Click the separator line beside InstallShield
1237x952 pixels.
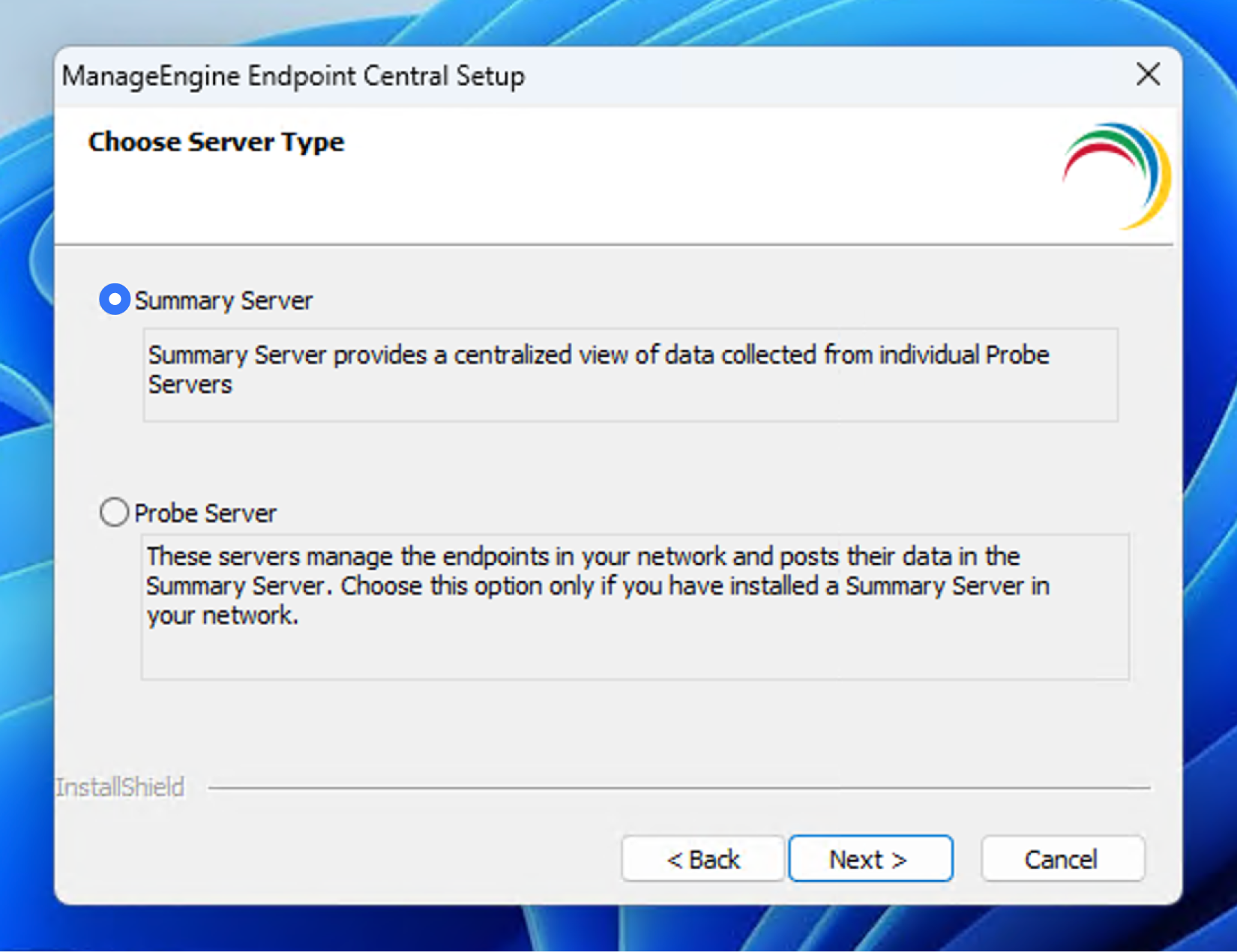(x=679, y=788)
